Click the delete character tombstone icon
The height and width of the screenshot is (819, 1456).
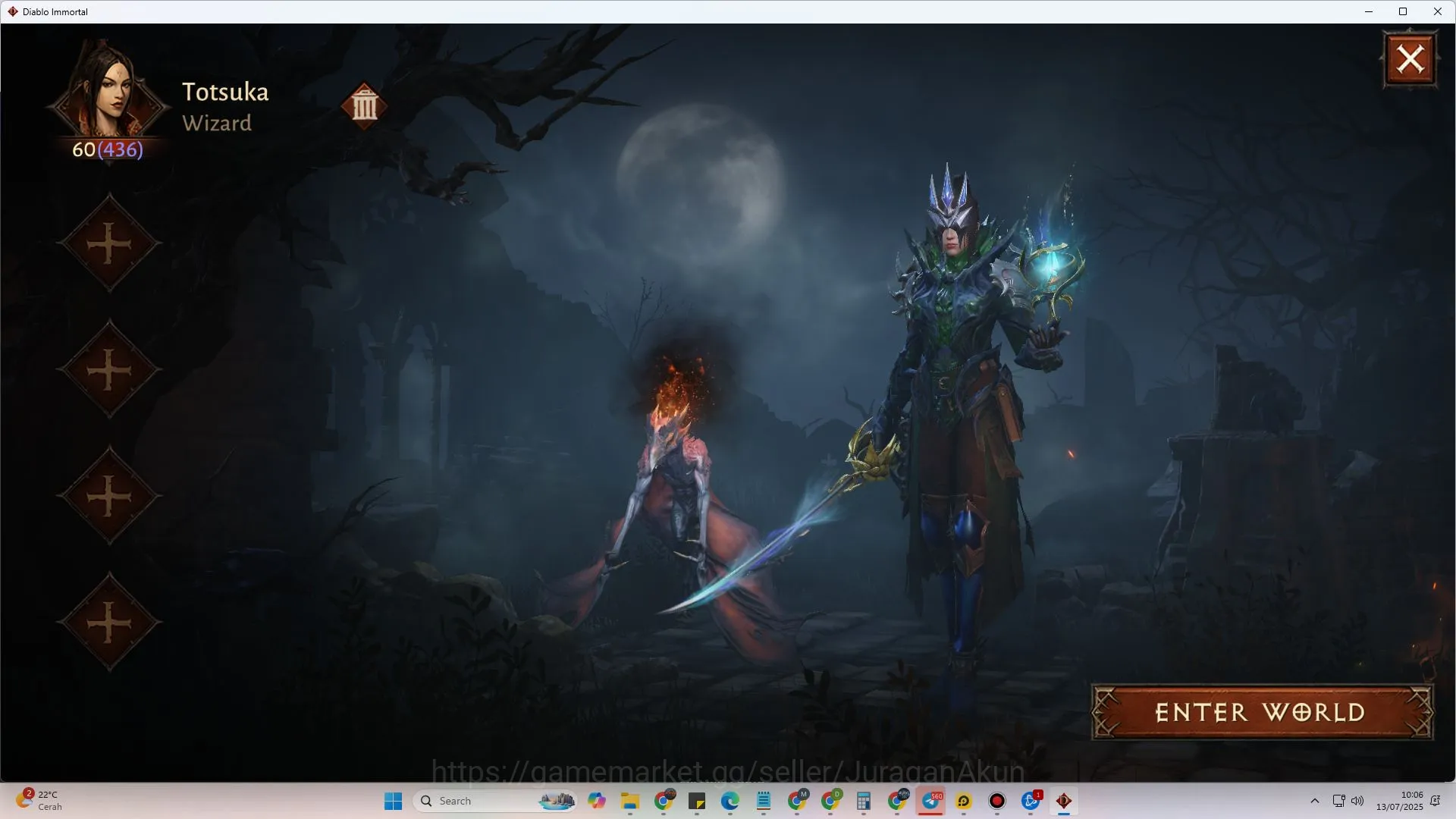coord(364,105)
